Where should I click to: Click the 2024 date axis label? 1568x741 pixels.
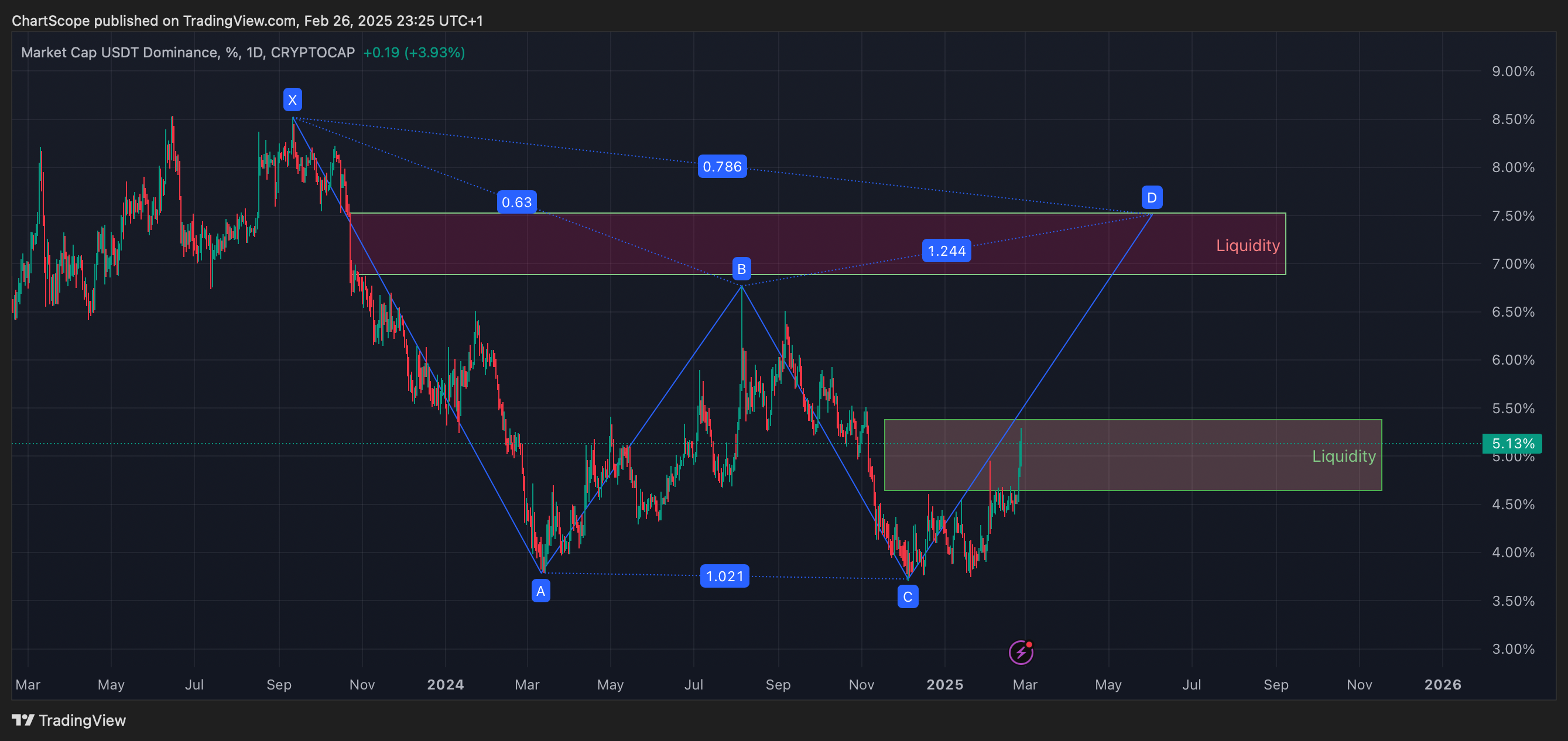[x=445, y=684]
